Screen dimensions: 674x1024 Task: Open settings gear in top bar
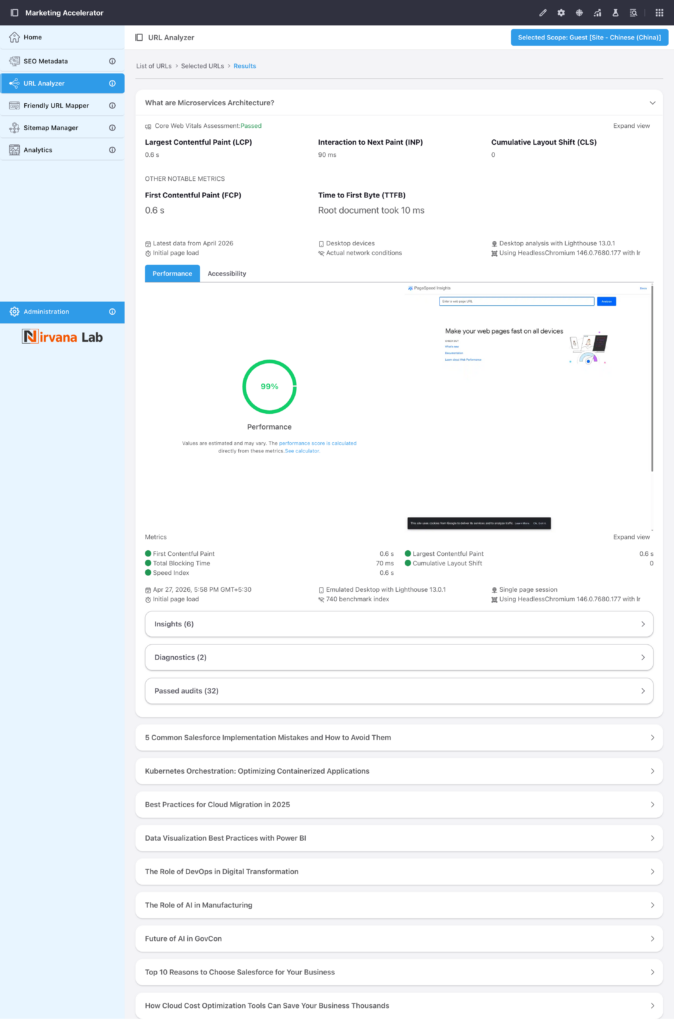point(561,12)
